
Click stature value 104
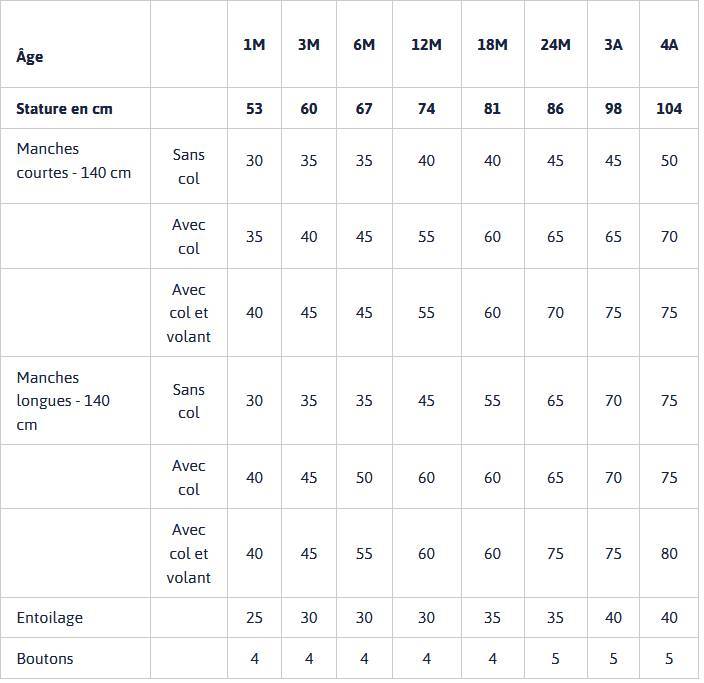pyautogui.click(x=669, y=108)
